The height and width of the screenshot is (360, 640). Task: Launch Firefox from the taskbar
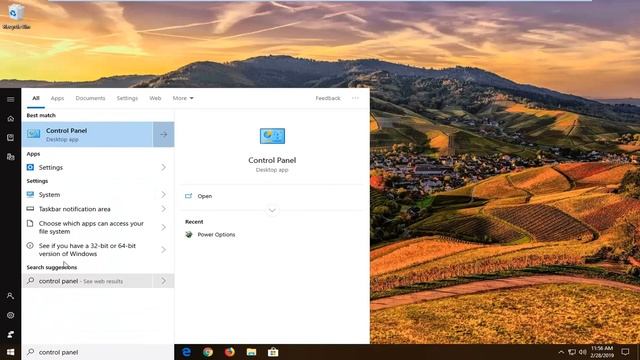(x=230, y=352)
